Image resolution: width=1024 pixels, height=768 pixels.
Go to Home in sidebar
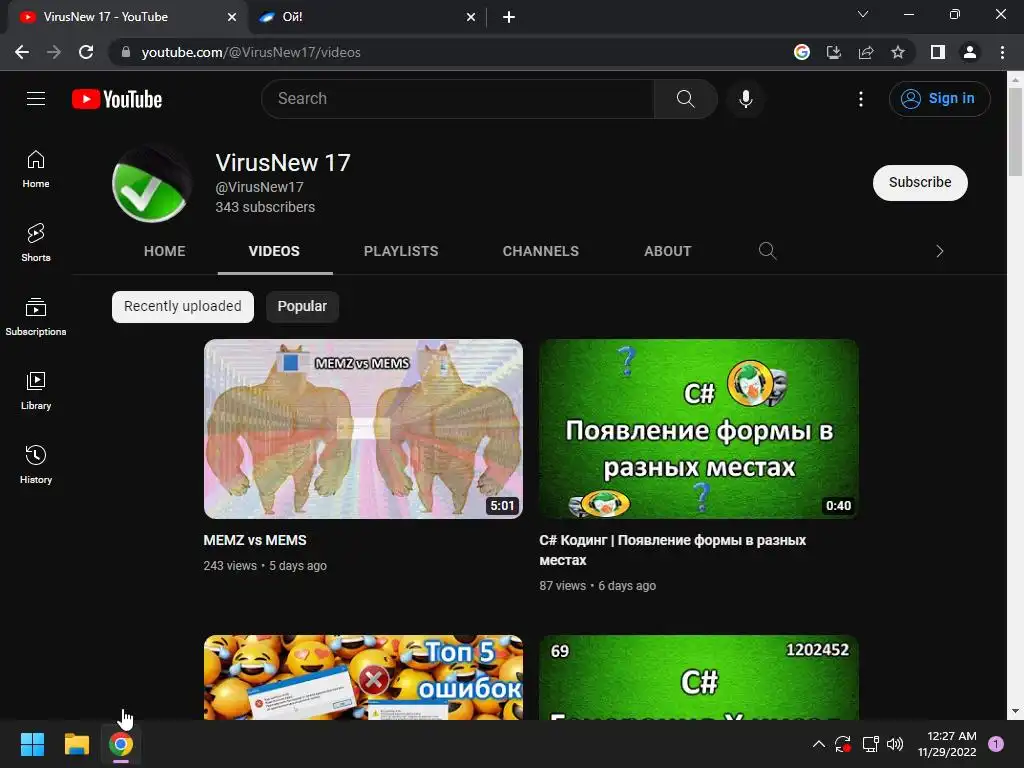pos(36,169)
